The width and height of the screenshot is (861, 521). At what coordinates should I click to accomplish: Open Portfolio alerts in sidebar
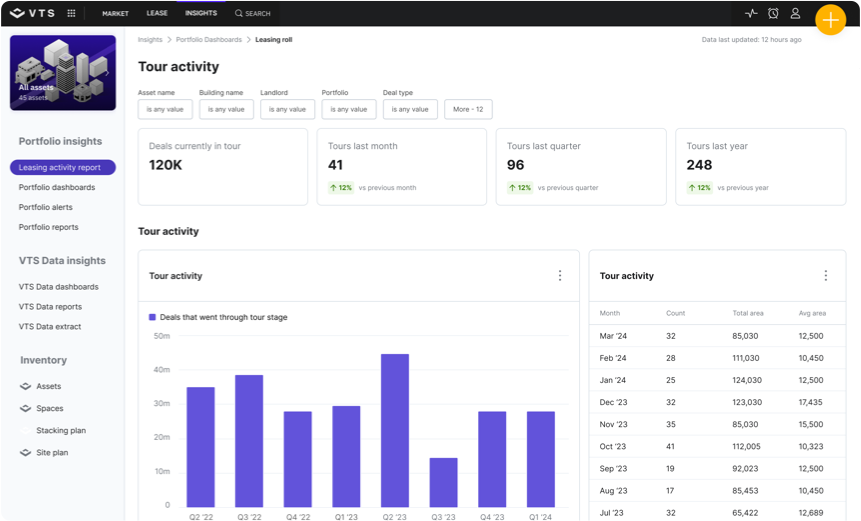[x=45, y=207]
